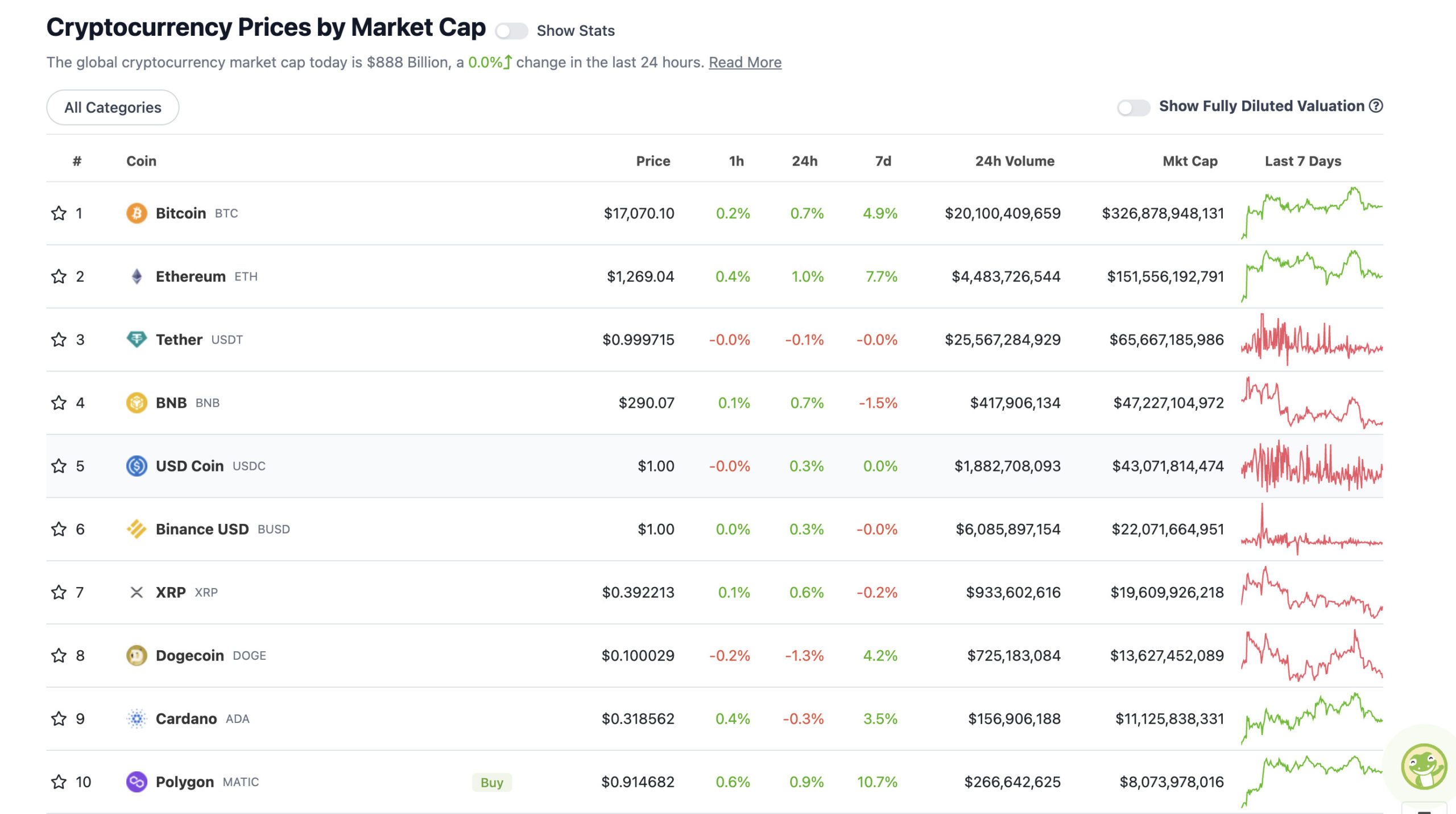Sort by 7d change column
This screenshot has height=814, width=1456.
[x=883, y=161]
